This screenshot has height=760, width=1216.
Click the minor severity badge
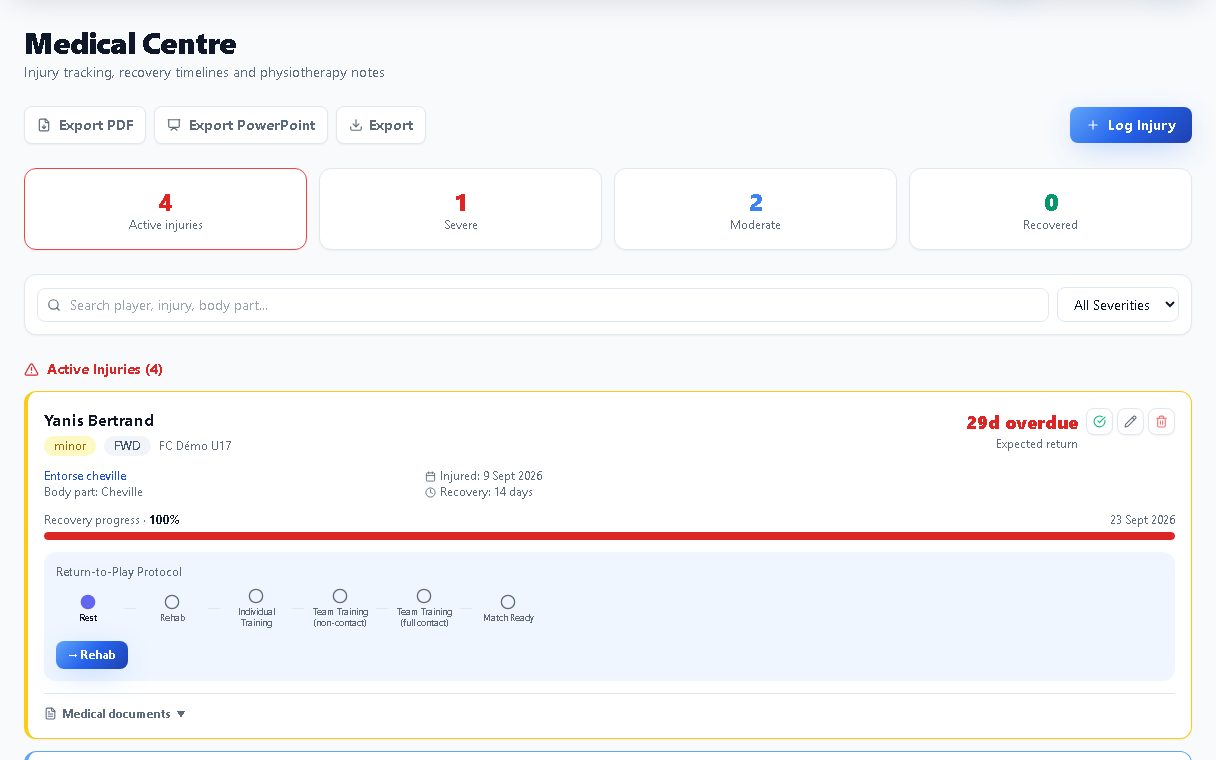coord(70,446)
